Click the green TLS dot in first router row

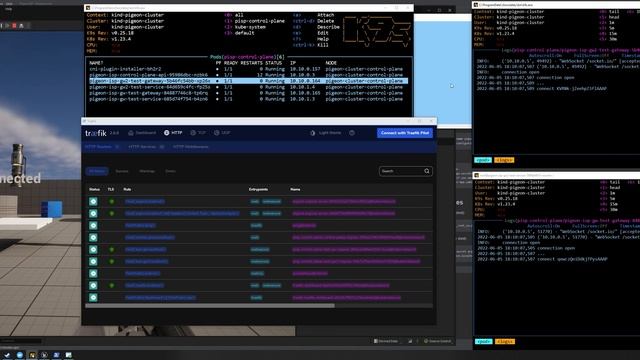(x=111, y=201)
